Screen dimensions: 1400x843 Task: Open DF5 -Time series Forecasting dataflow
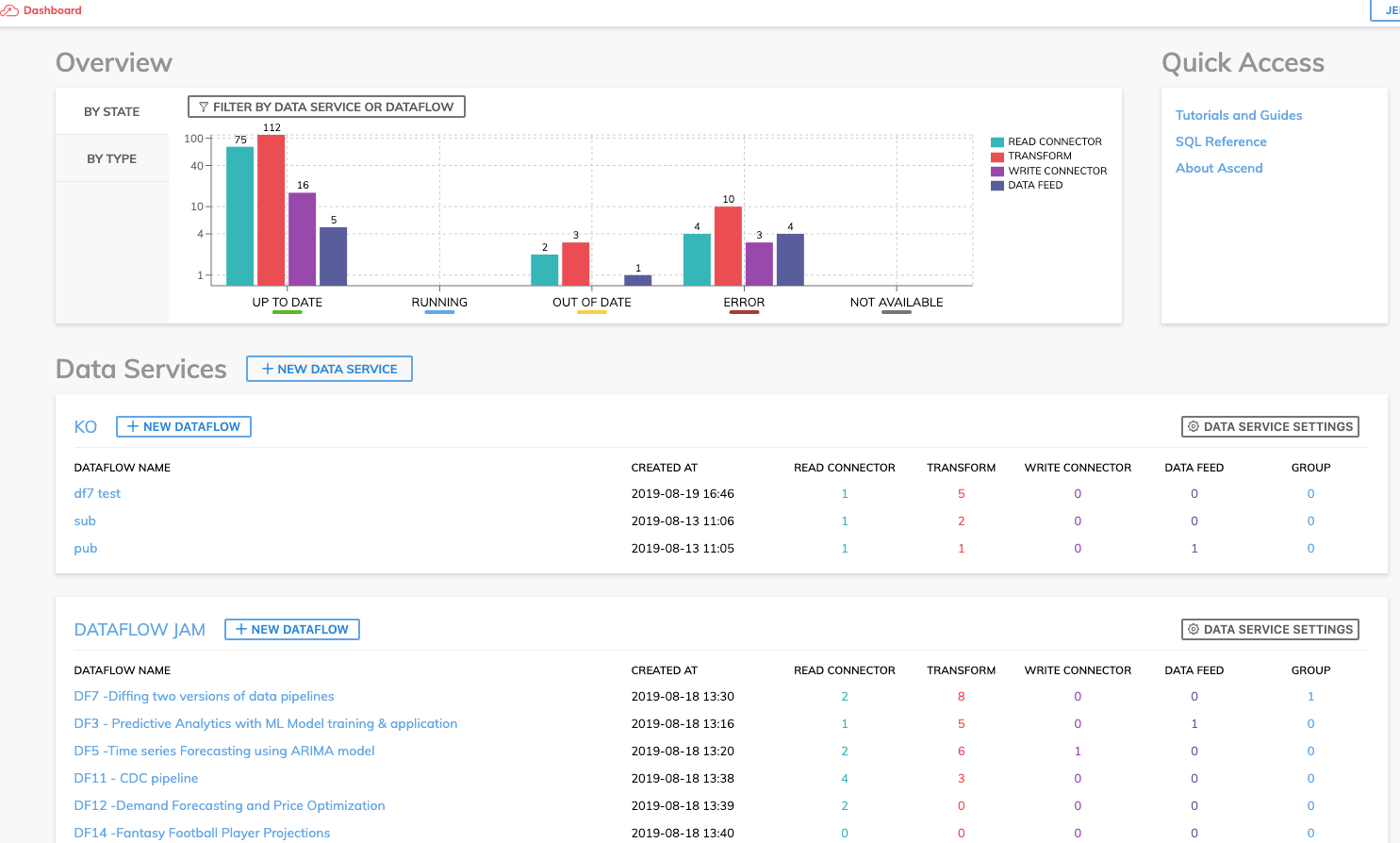(224, 752)
